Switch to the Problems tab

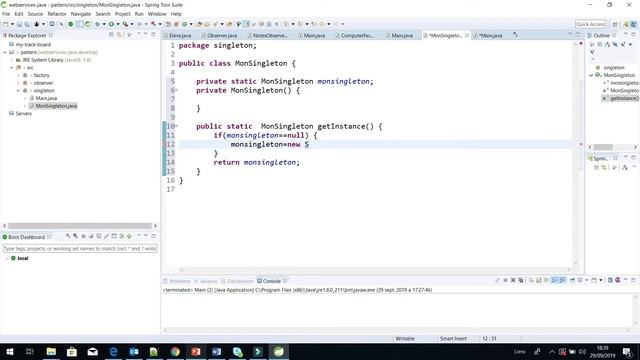(177, 281)
